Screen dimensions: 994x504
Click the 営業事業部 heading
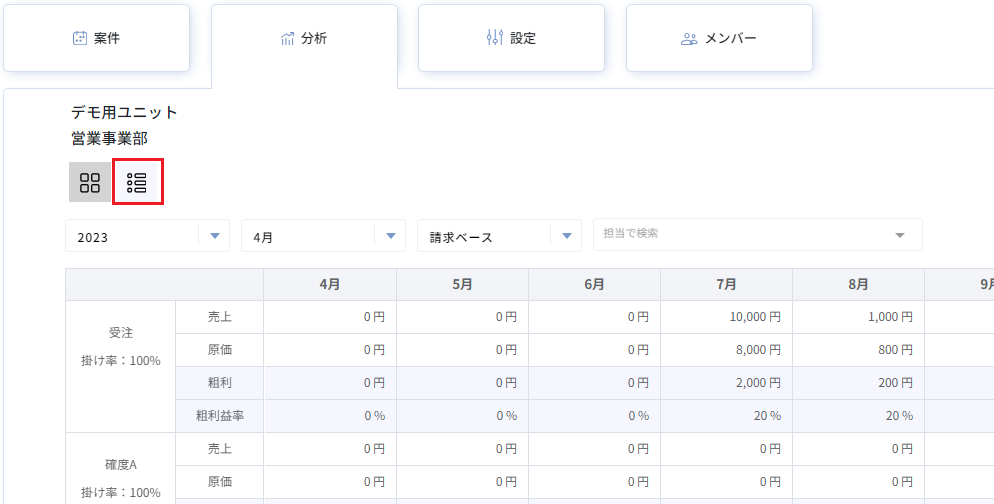[109, 138]
